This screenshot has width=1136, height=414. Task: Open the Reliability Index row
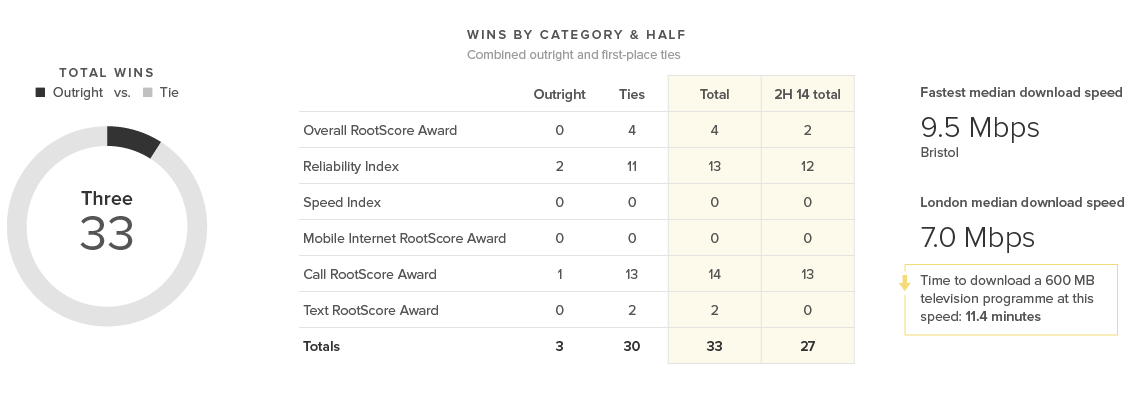(x=351, y=166)
